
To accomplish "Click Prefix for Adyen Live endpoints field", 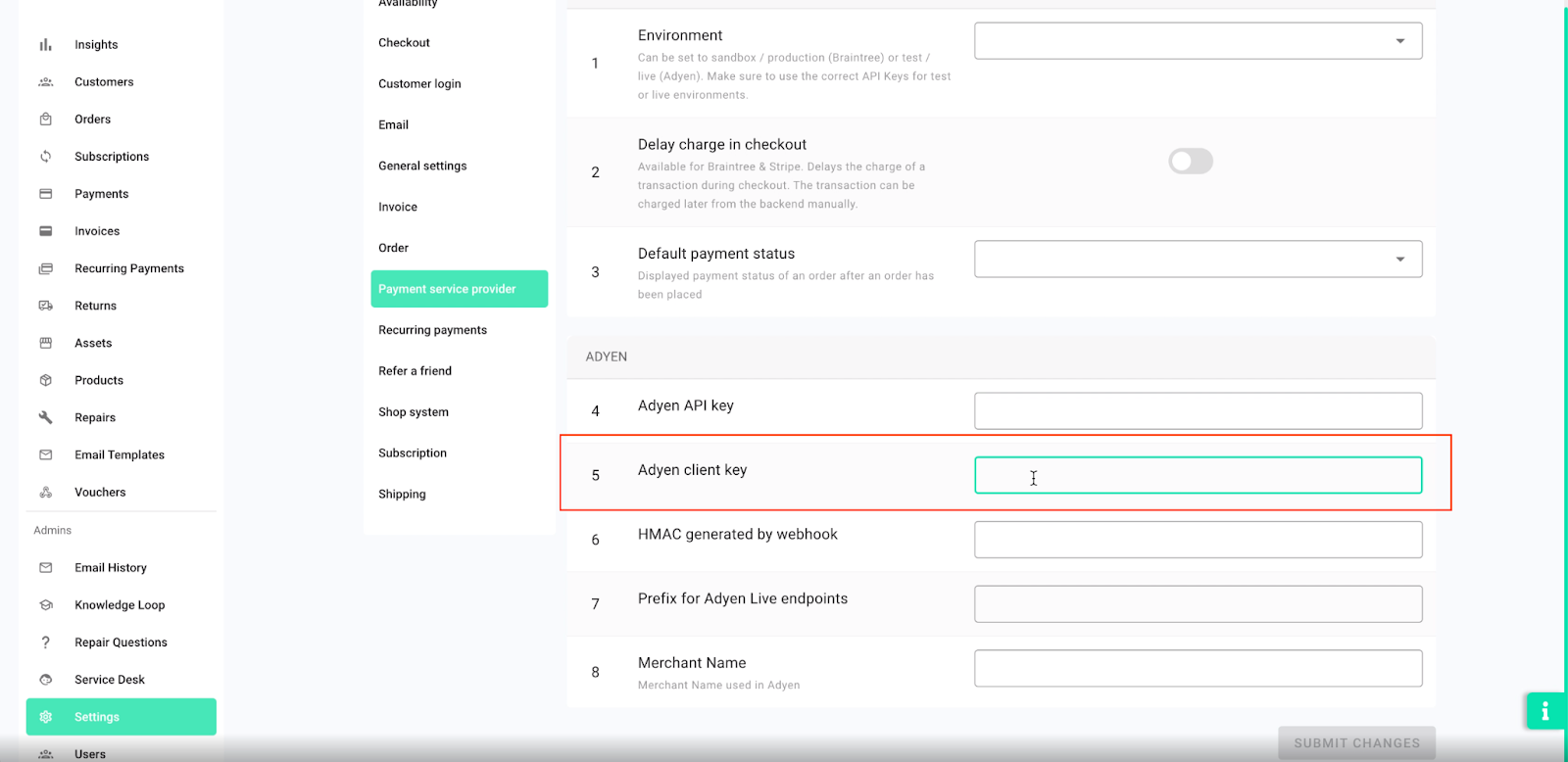I will [1198, 604].
